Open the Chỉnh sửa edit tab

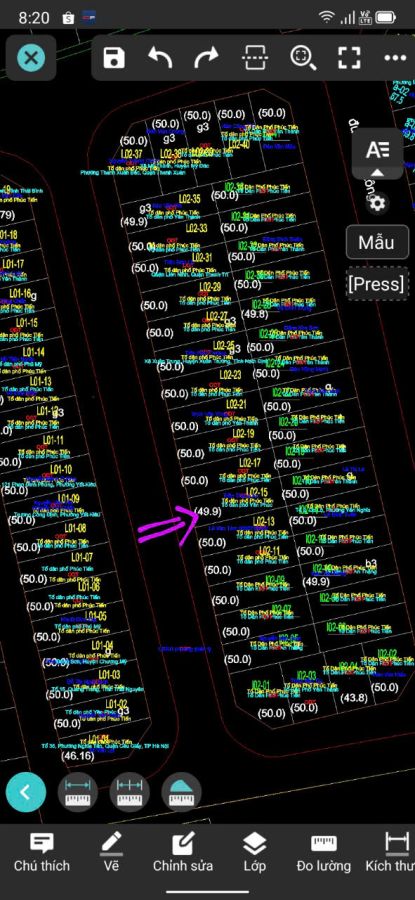tap(183, 854)
